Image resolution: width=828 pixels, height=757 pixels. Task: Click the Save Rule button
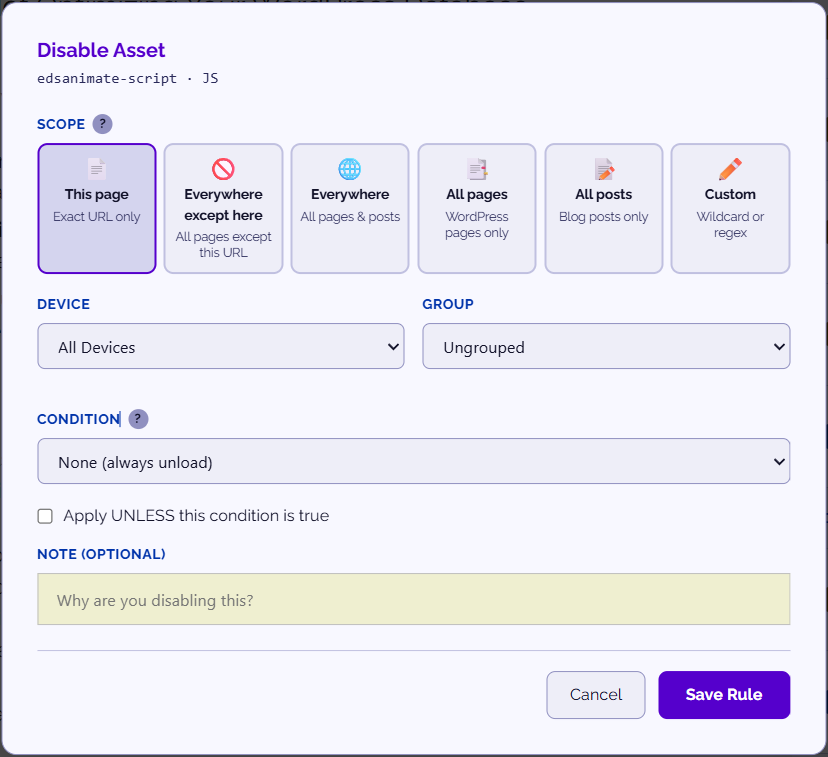tap(723, 694)
